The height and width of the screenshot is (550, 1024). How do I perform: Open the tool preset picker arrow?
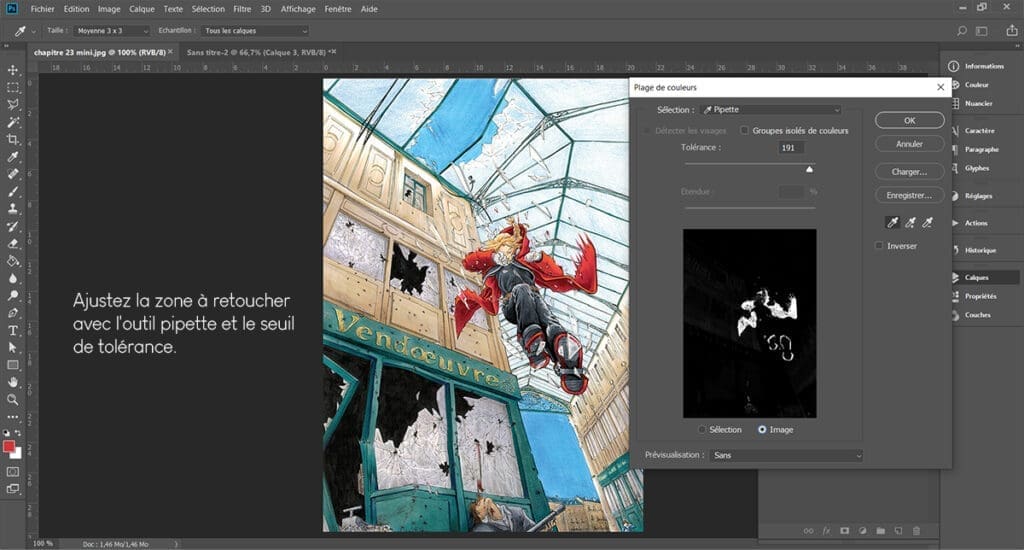(x=33, y=31)
